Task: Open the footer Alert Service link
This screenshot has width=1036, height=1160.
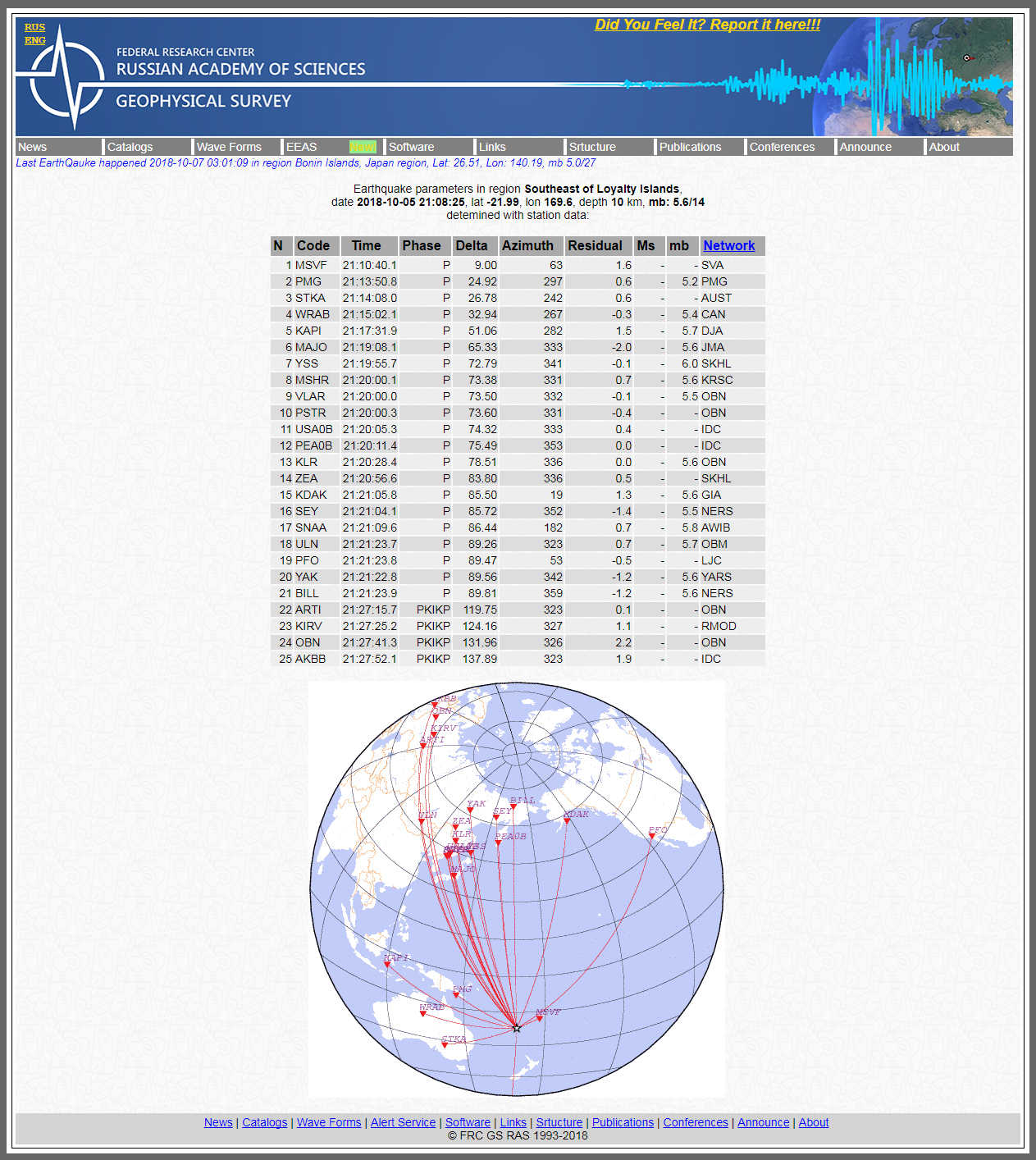Action: click(x=403, y=1122)
